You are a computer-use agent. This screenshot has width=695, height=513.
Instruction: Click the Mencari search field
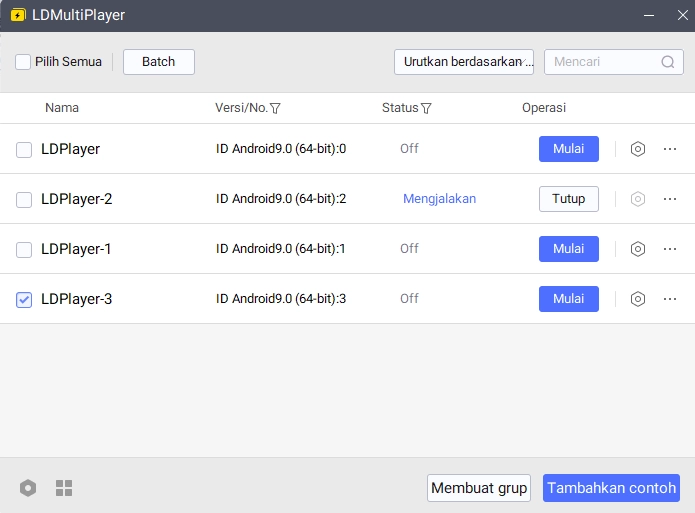600,62
